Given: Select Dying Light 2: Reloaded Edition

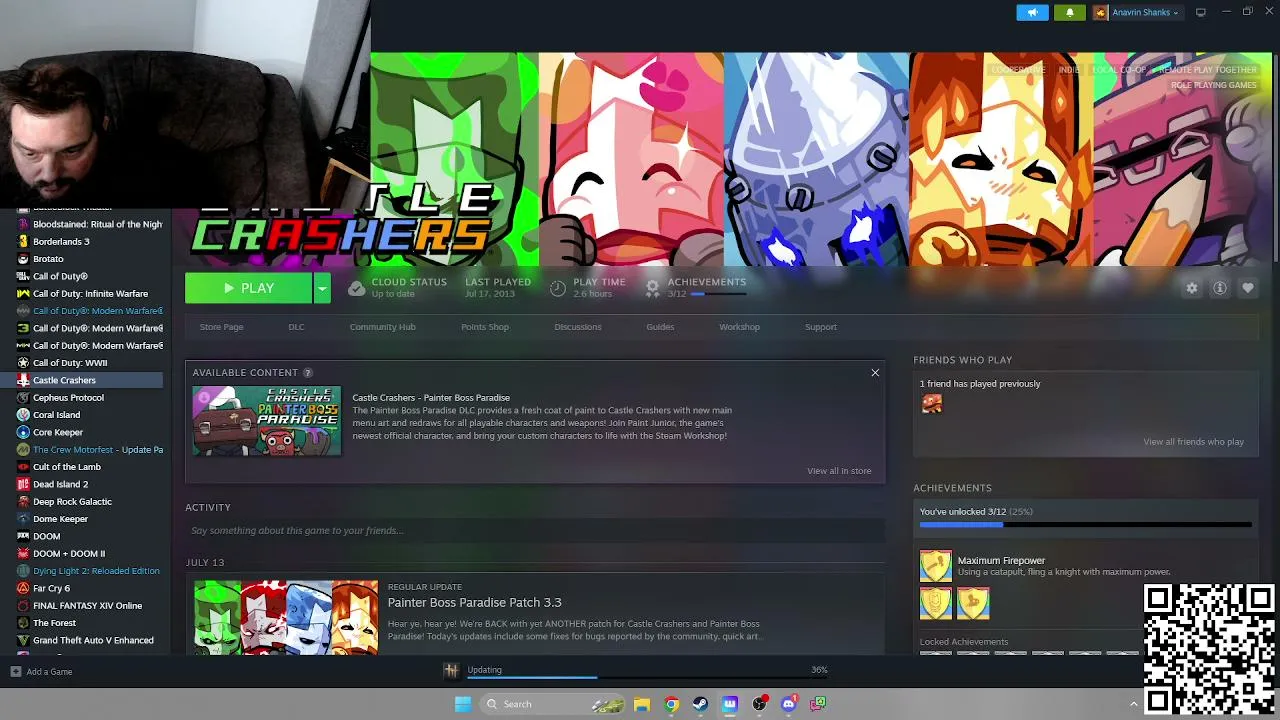Looking at the screenshot, I should (x=96, y=571).
